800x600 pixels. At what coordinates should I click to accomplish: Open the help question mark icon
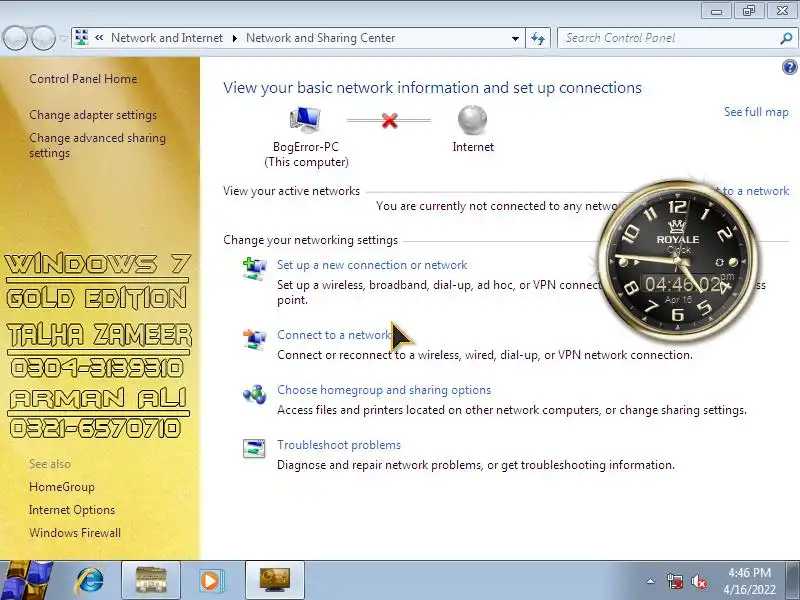(x=789, y=67)
